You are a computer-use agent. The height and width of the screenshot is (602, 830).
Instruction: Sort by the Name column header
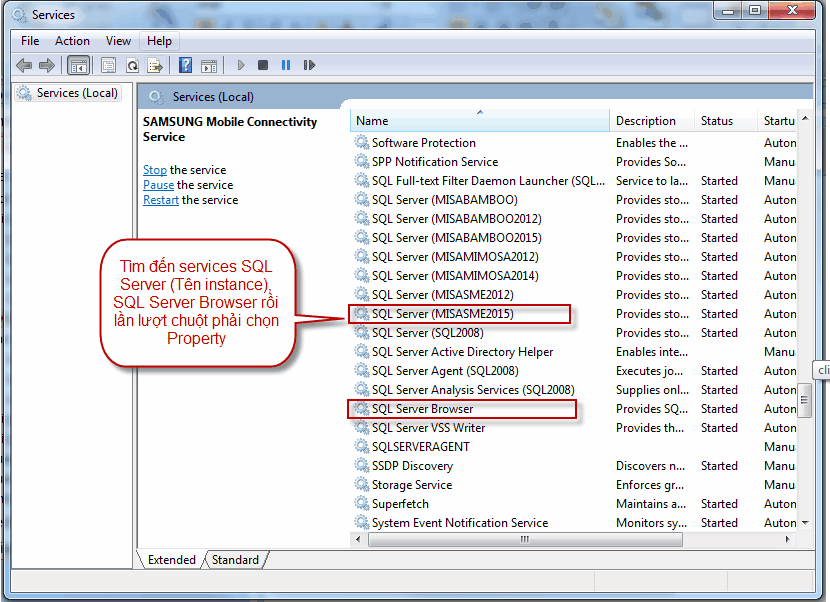coord(480,121)
